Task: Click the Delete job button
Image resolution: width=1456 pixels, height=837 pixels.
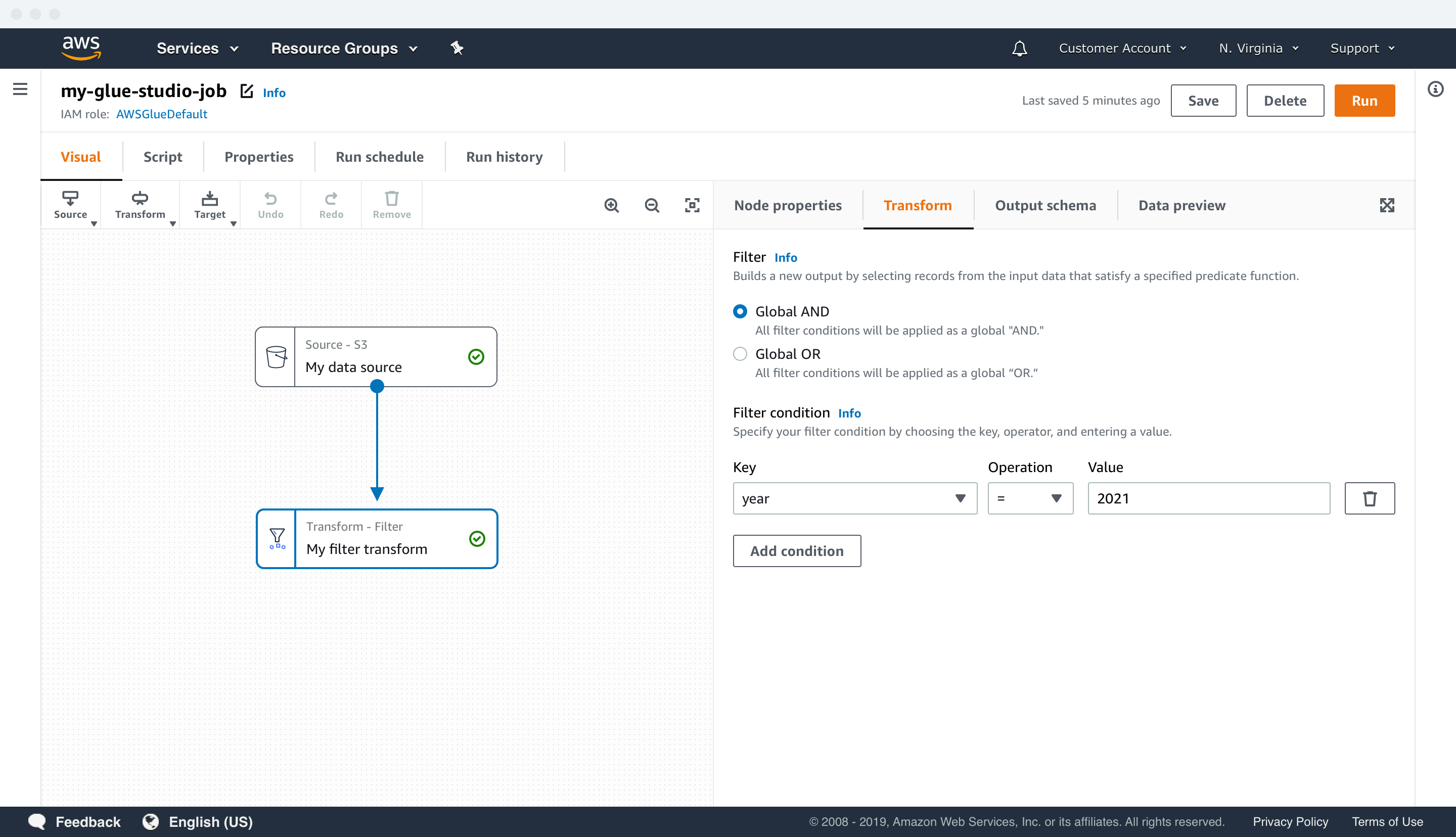Action: [1285, 101]
